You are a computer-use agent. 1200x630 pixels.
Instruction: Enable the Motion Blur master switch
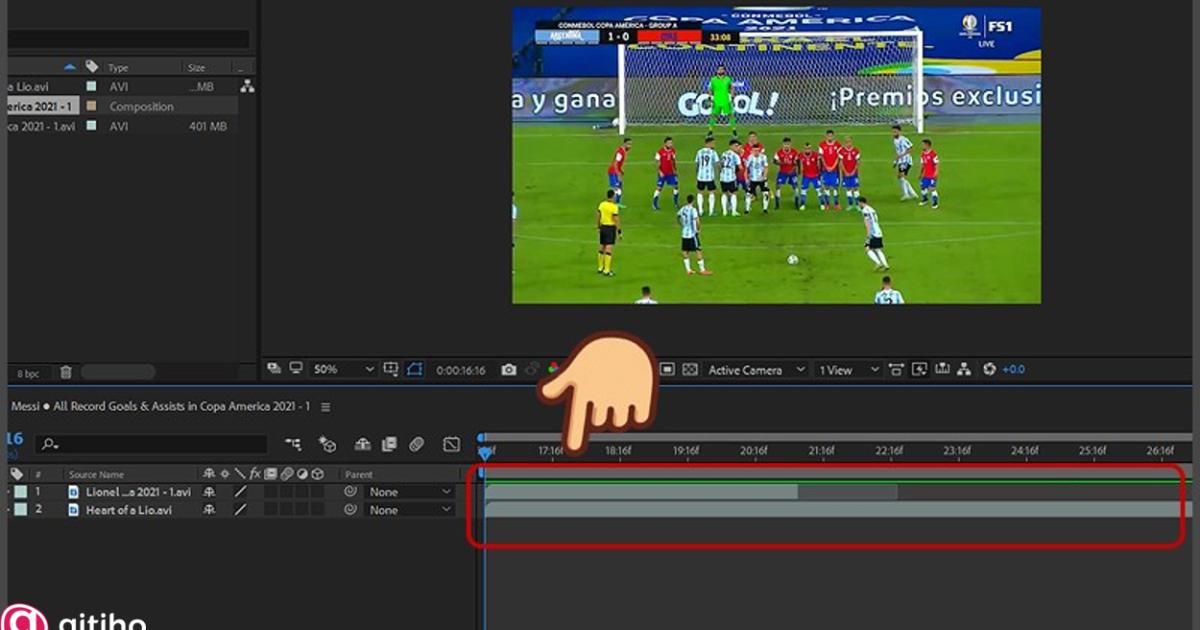pos(416,444)
